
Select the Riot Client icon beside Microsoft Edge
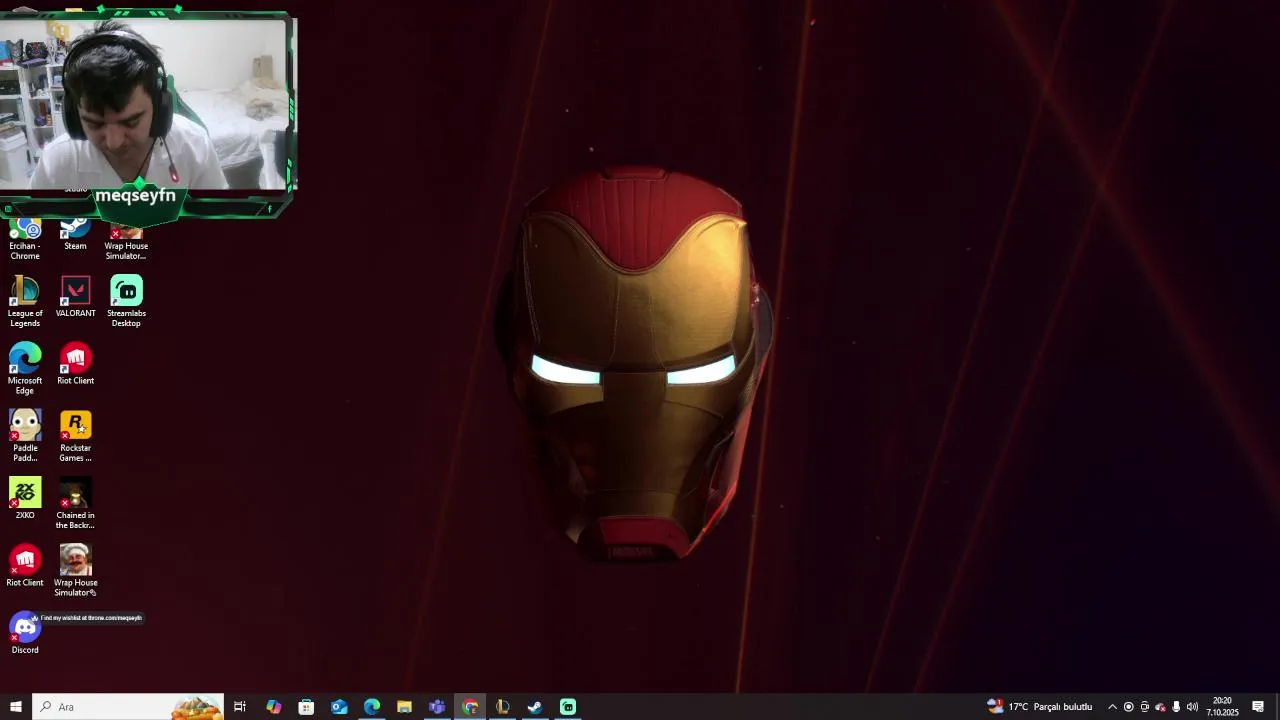point(75,364)
